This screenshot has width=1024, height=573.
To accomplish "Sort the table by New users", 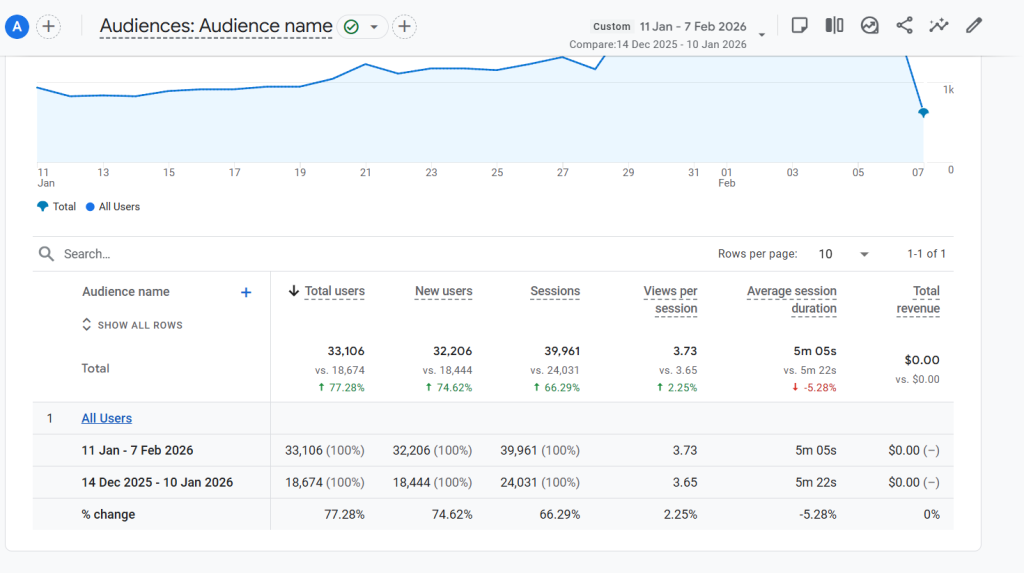I will click(443, 291).
